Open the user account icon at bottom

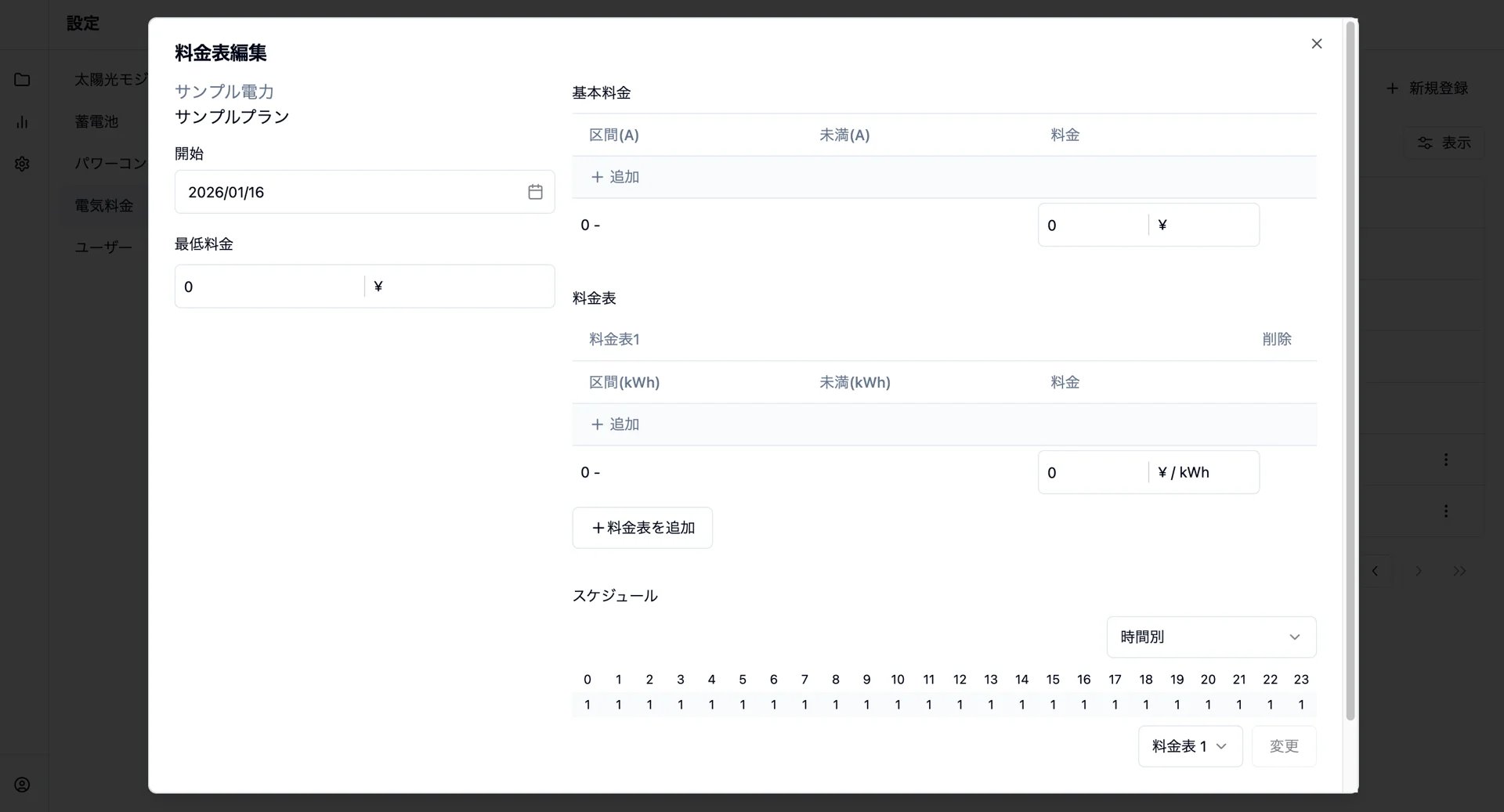[22, 785]
